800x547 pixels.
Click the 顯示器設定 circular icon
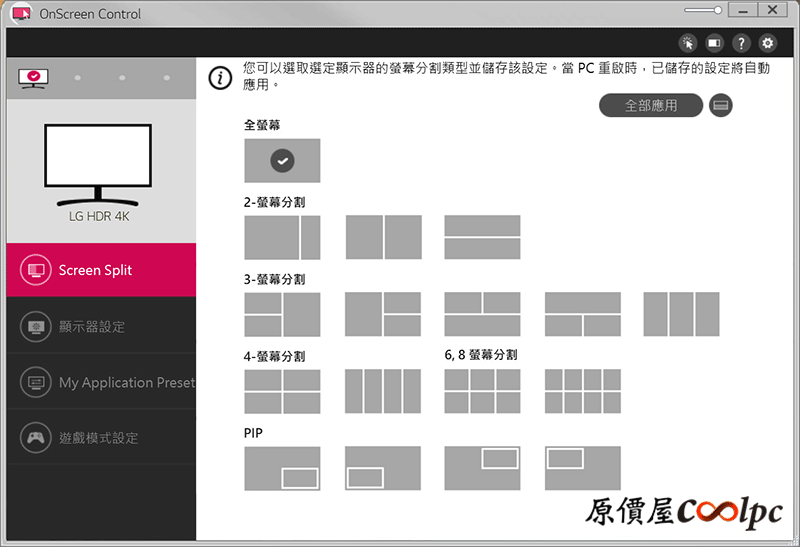tap(36, 326)
